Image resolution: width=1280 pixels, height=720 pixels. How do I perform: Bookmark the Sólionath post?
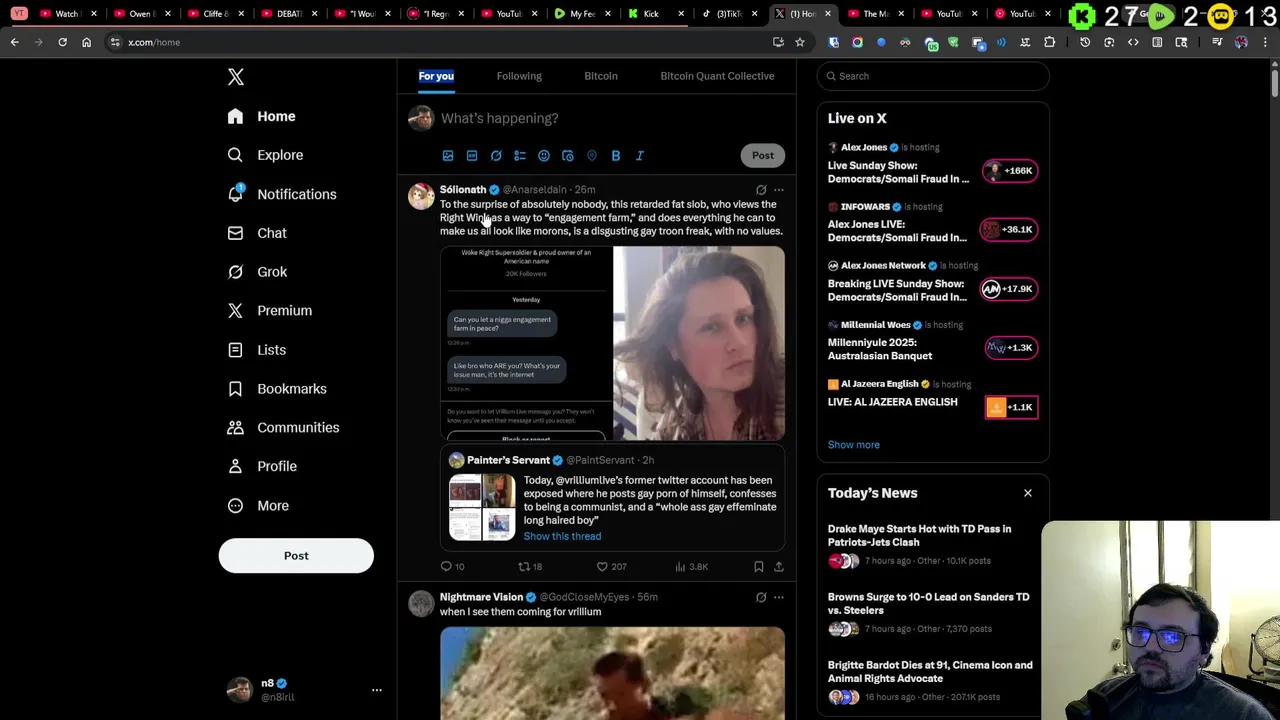pos(759,567)
